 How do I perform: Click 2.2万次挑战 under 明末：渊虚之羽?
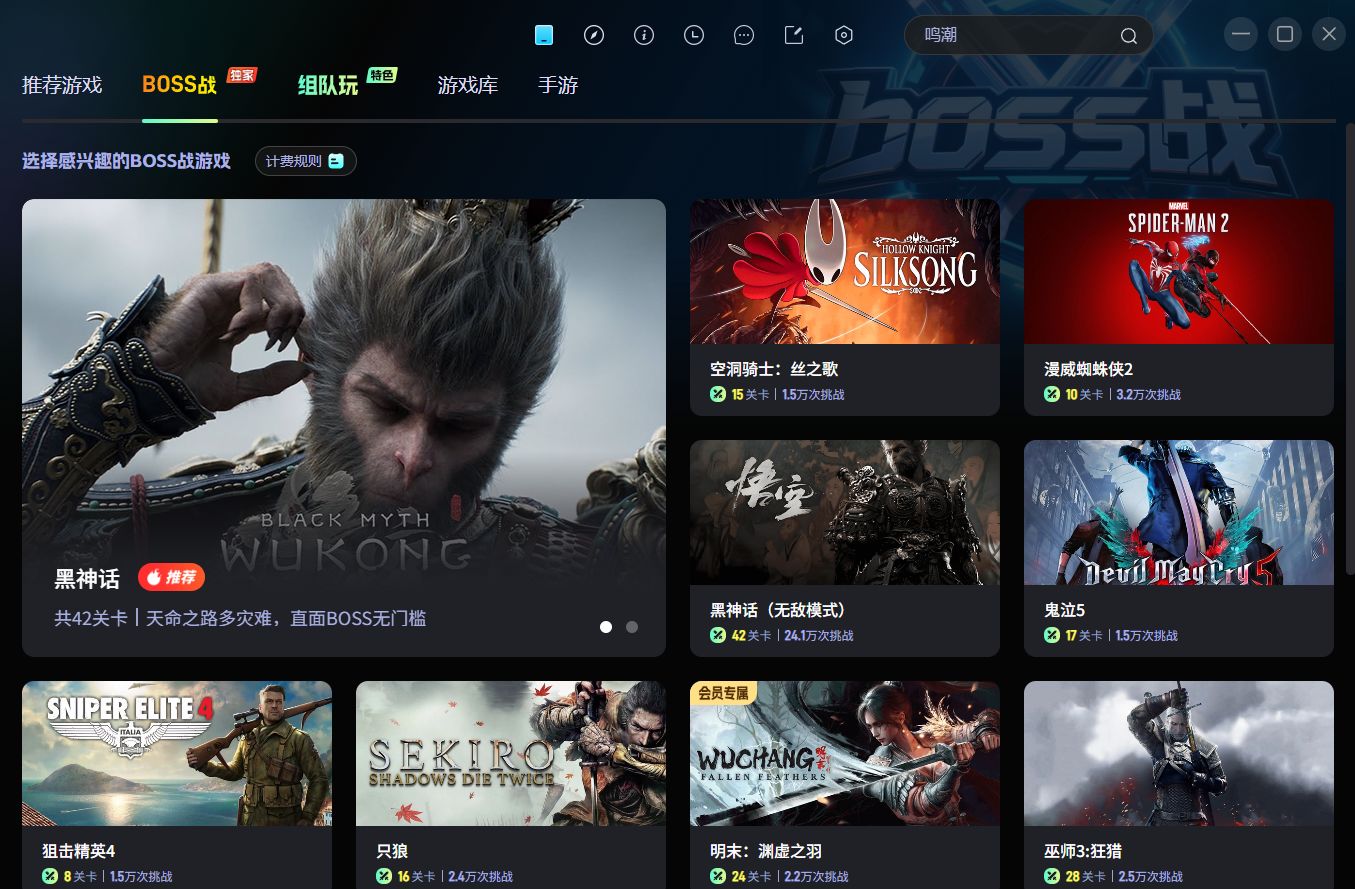pos(815,876)
